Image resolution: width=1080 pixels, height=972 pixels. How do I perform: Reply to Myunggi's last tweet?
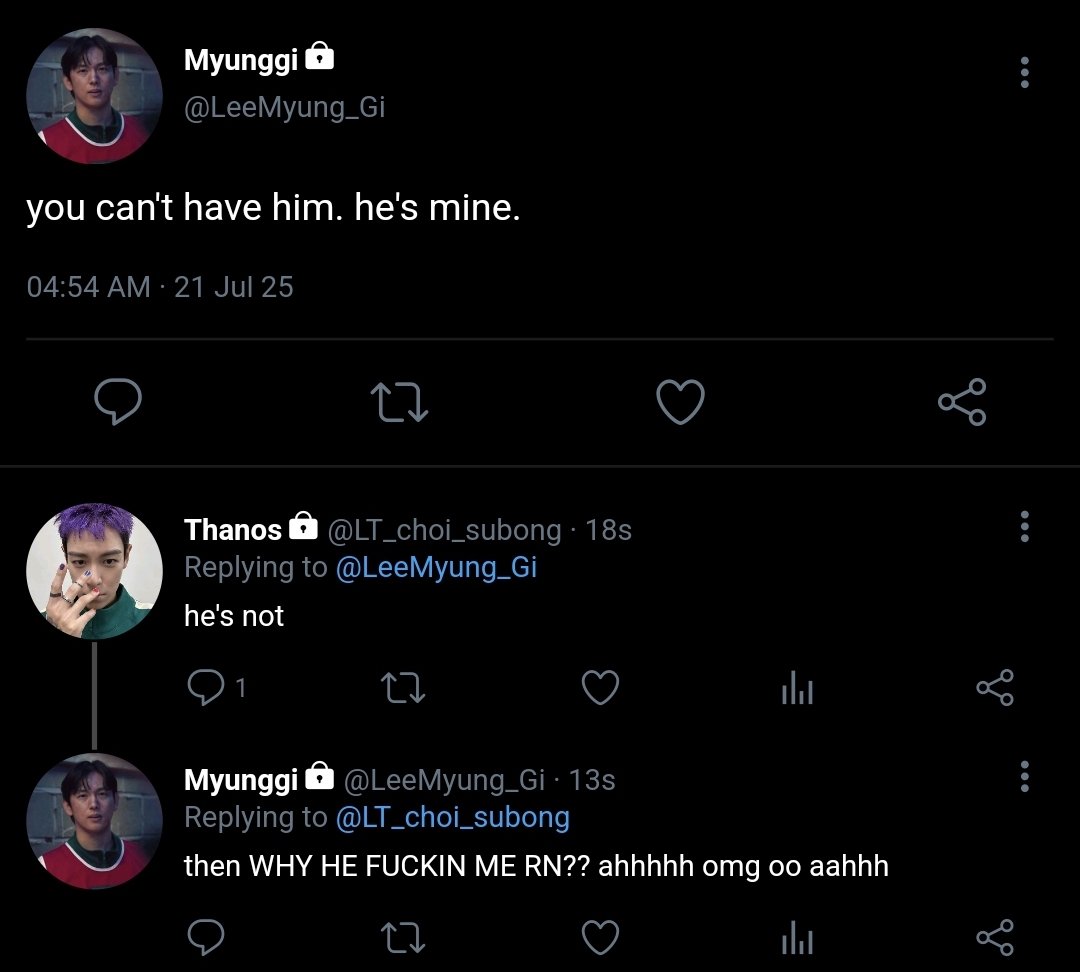pyautogui.click(x=205, y=937)
